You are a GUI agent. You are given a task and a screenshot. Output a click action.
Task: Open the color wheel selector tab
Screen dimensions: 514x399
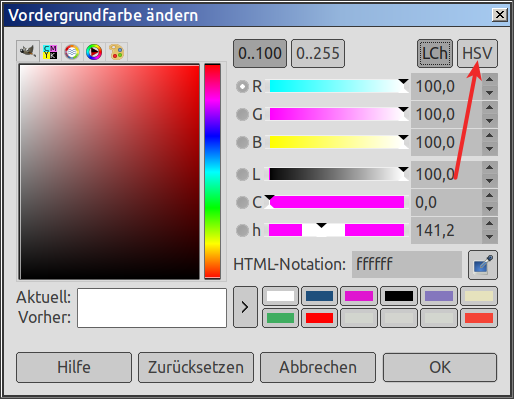pos(94,52)
